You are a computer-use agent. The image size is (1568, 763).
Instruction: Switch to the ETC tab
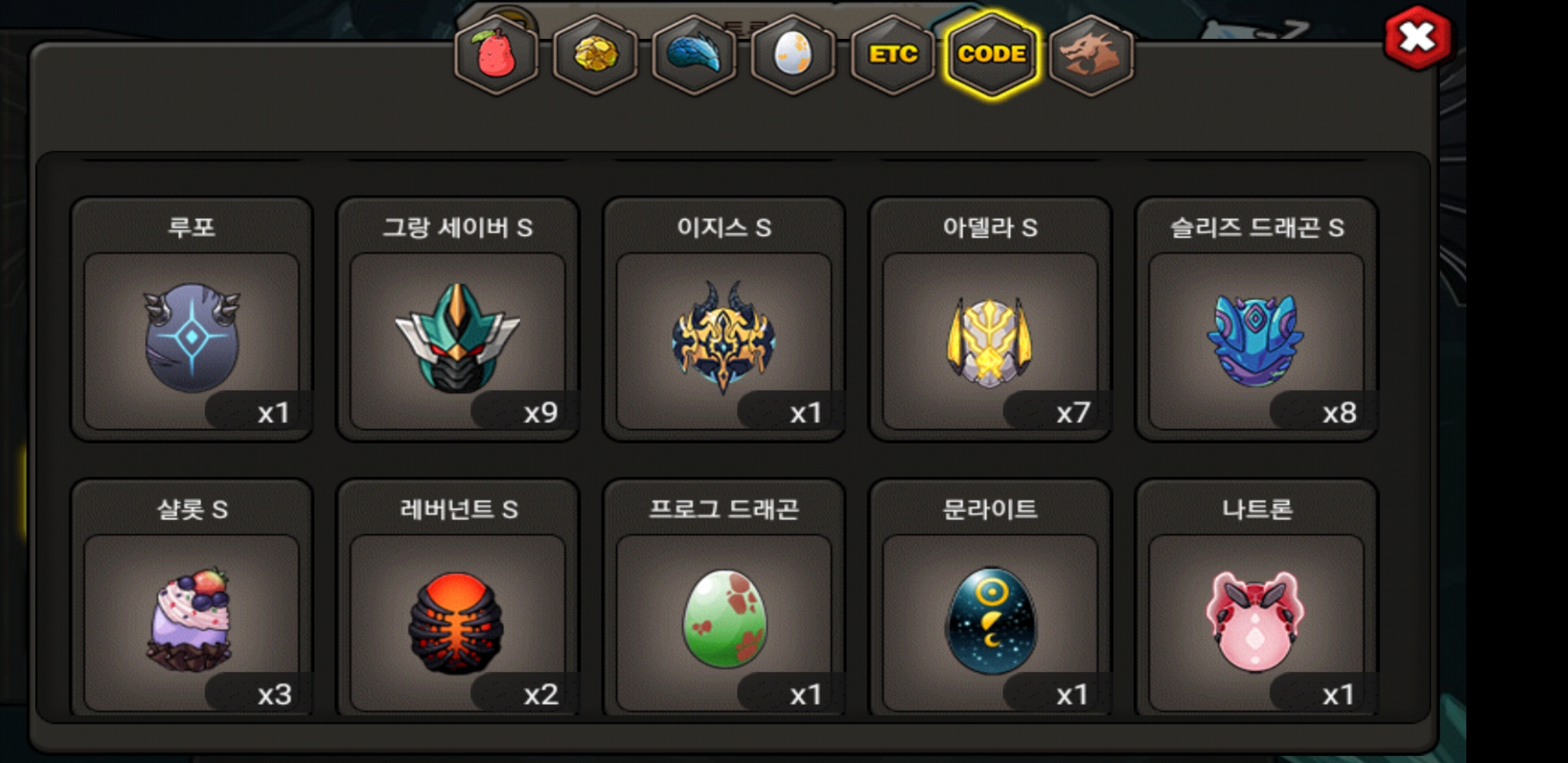[893, 54]
